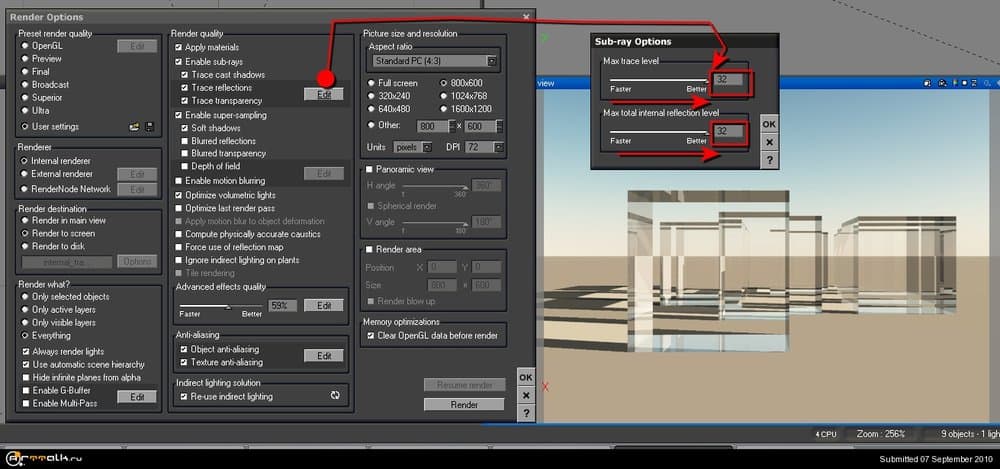The height and width of the screenshot is (469, 1000).
Task: Open the Units pixels dropdown
Action: [x=410, y=147]
